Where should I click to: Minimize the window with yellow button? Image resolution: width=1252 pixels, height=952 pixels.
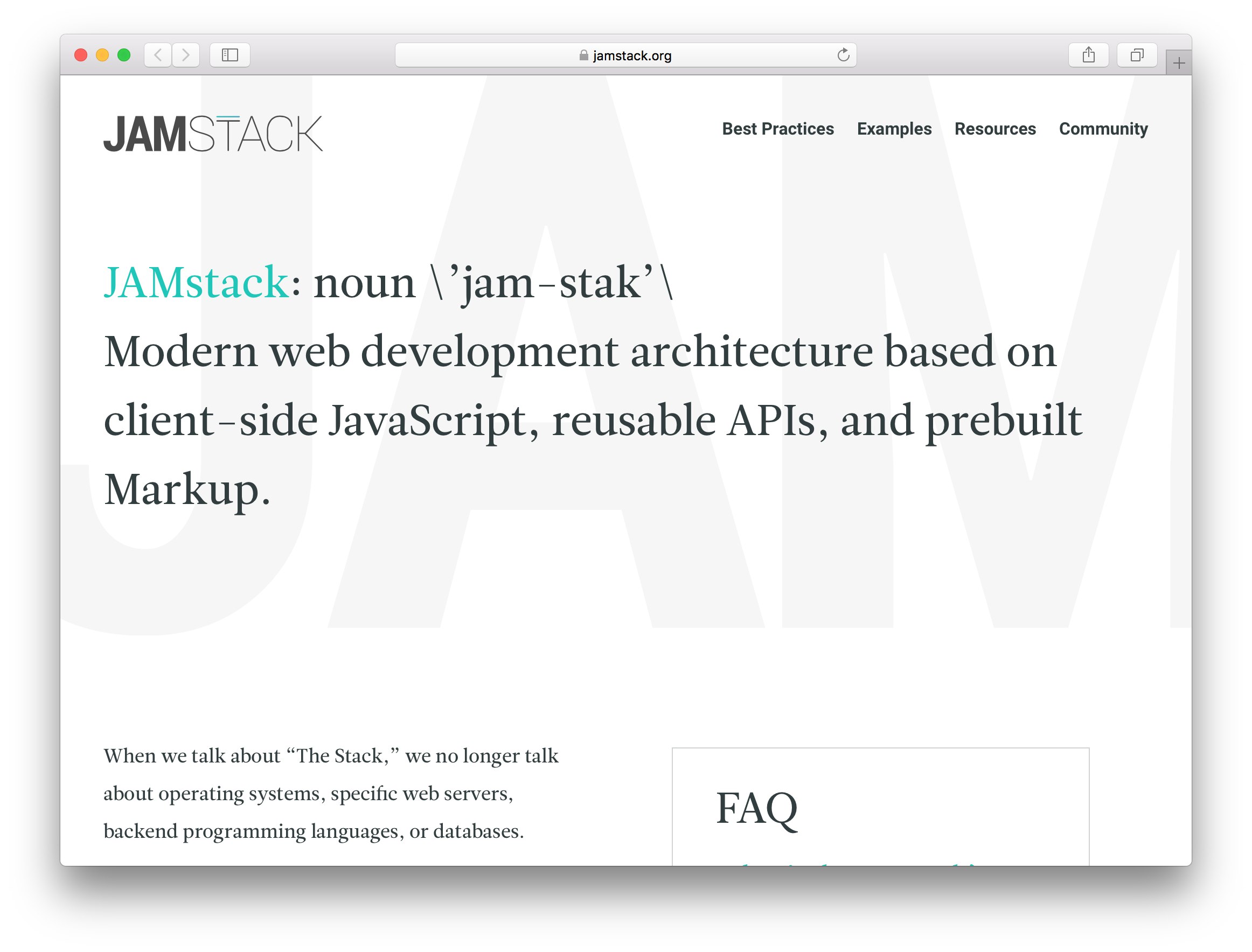click(103, 55)
